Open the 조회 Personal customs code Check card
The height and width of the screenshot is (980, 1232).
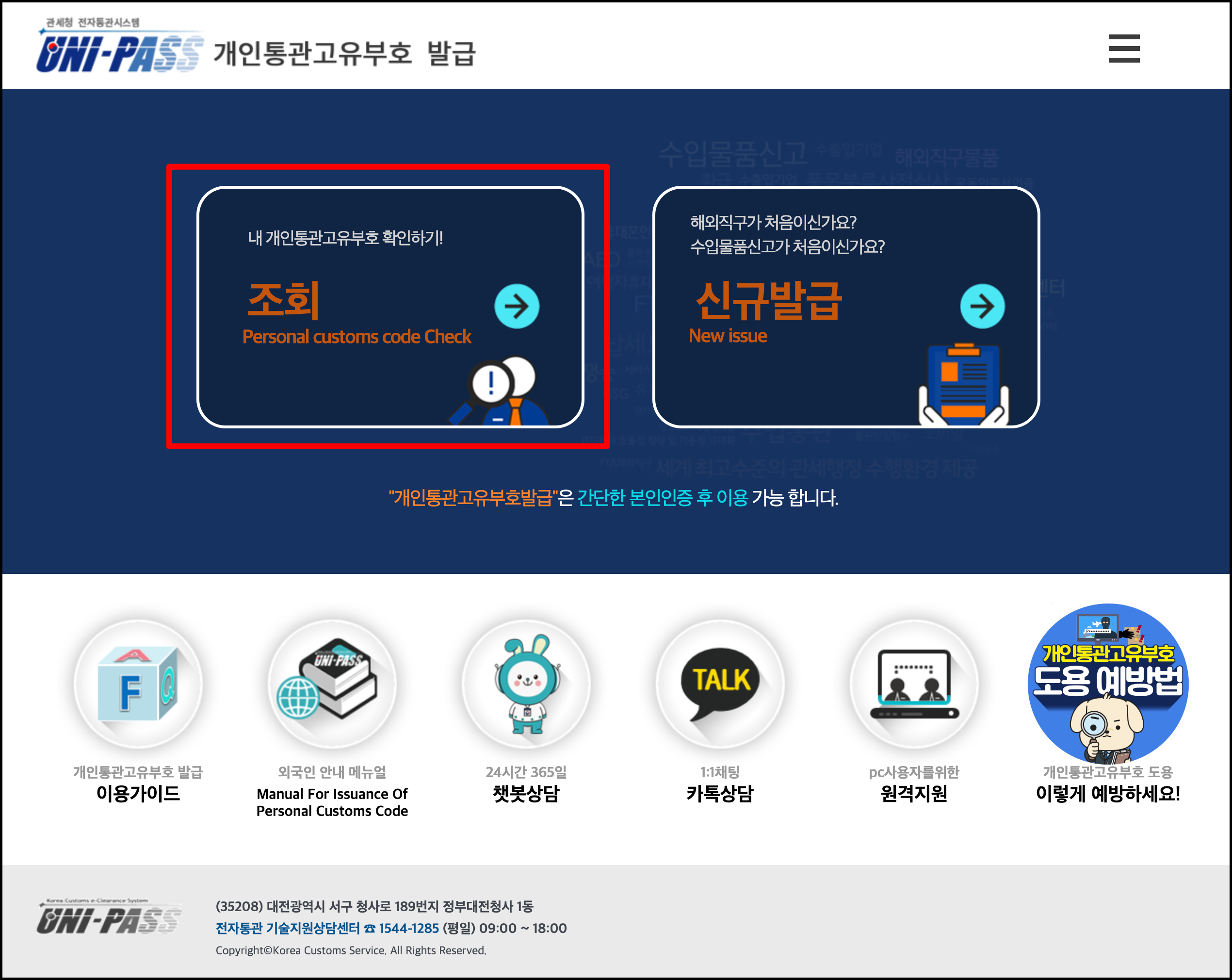[390, 307]
